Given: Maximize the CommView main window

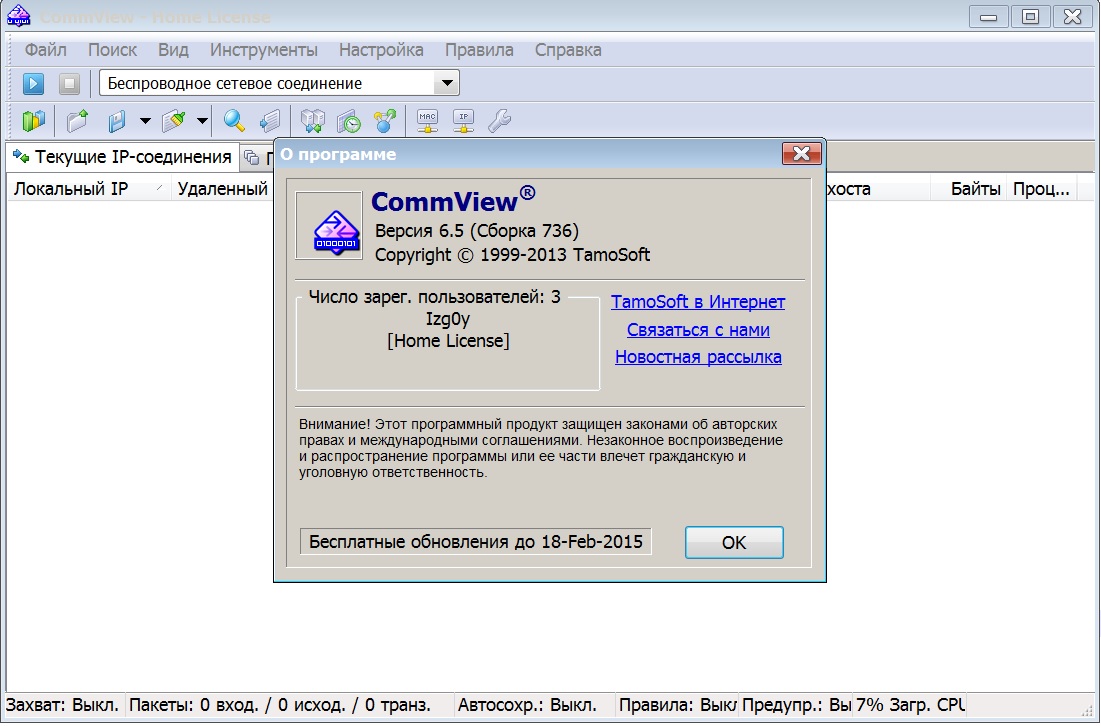Looking at the screenshot, I should [1030, 17].
